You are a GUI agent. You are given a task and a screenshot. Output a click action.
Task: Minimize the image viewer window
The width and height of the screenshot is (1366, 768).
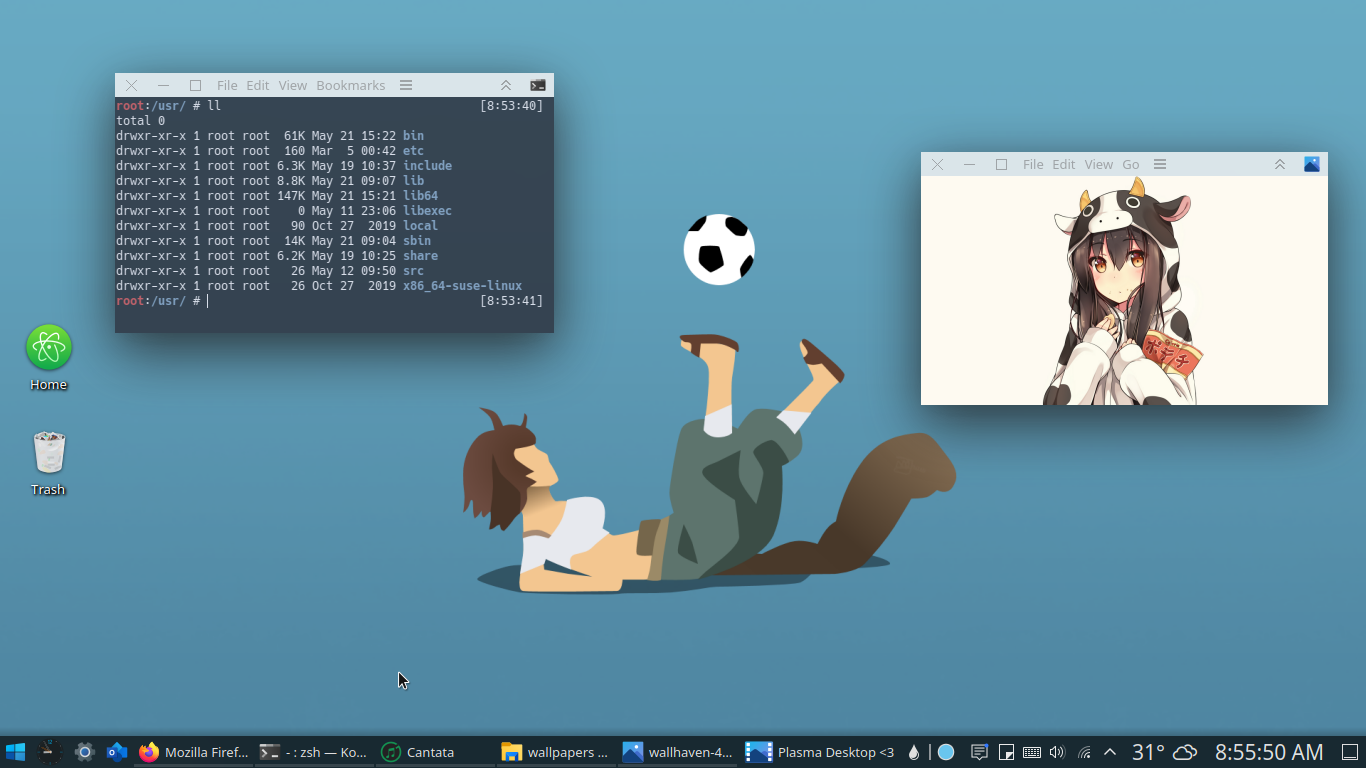[969, 165]
